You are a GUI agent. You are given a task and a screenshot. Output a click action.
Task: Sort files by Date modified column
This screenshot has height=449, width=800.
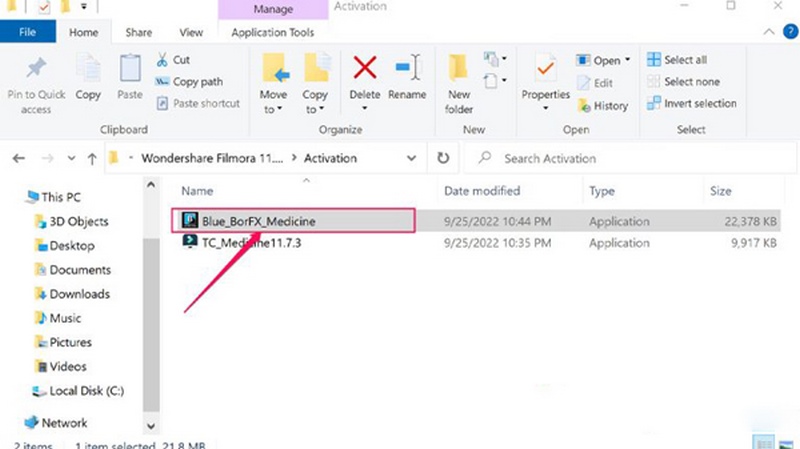(482, 191)
